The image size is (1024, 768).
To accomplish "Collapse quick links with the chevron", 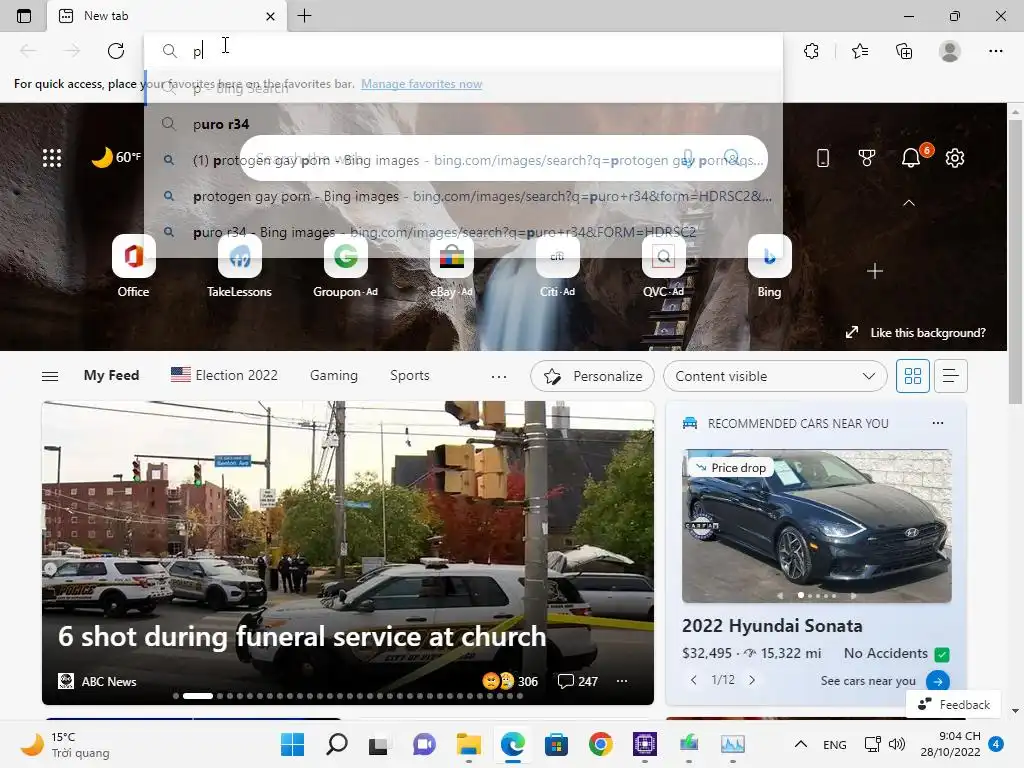I will [x=908, y=203].
